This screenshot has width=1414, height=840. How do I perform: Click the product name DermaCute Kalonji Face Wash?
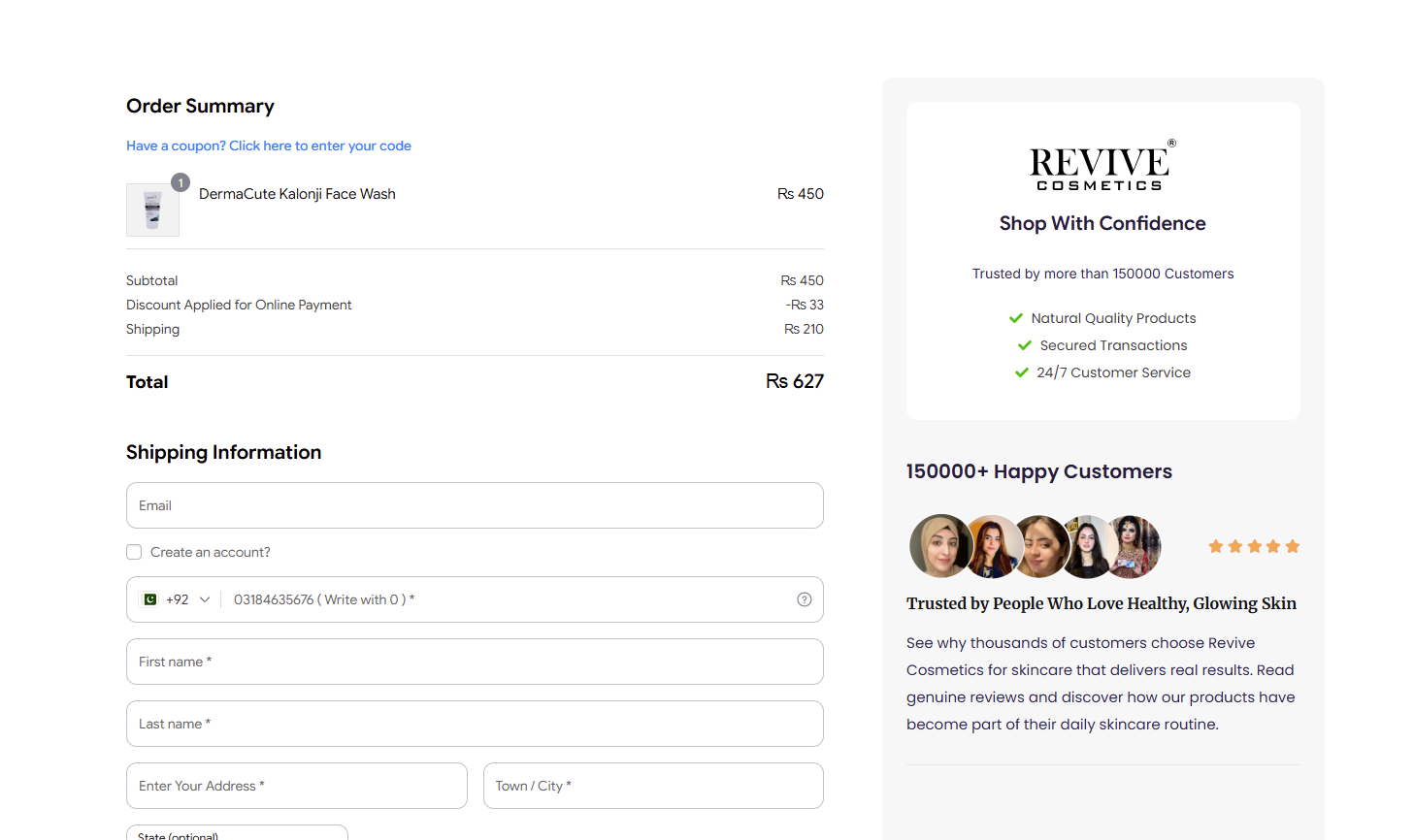point(297,194)
